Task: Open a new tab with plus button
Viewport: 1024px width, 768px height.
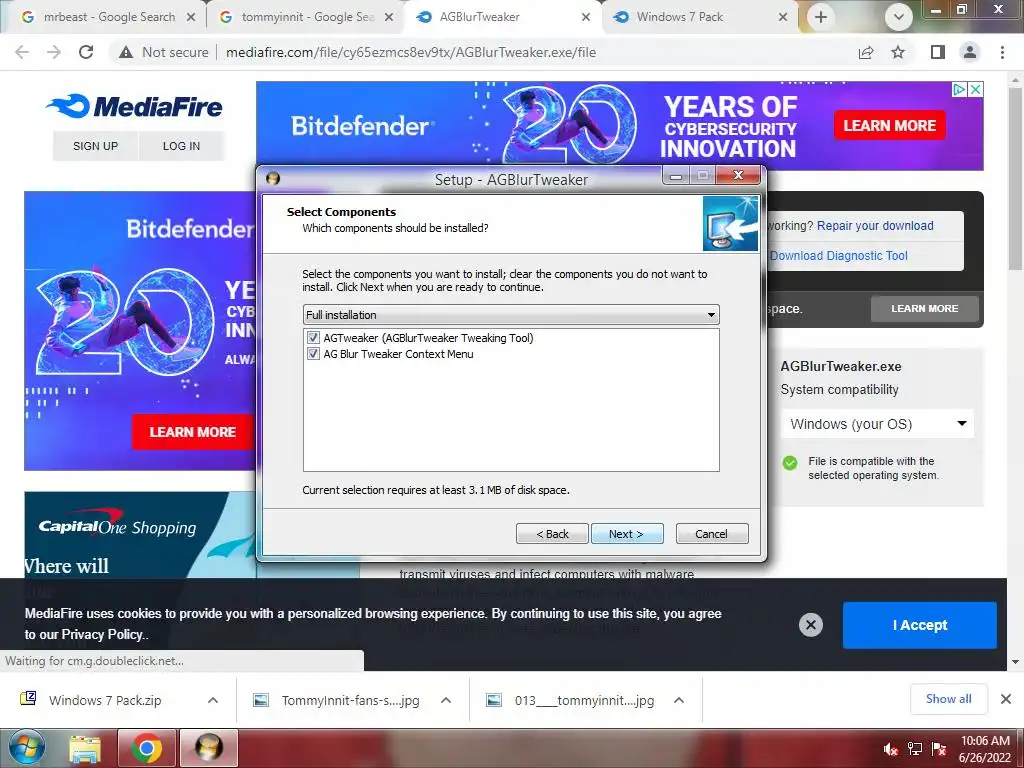Action: tap(821, 17)
